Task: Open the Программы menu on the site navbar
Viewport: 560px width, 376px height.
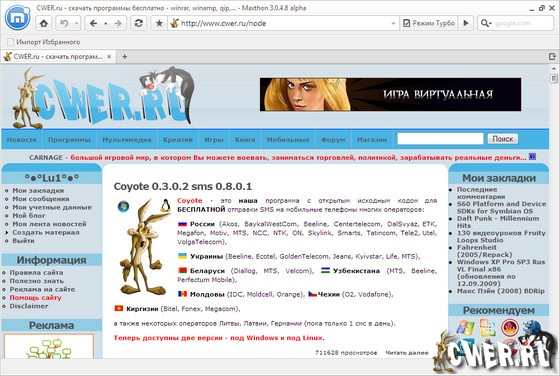Action: tap(69, 140)
